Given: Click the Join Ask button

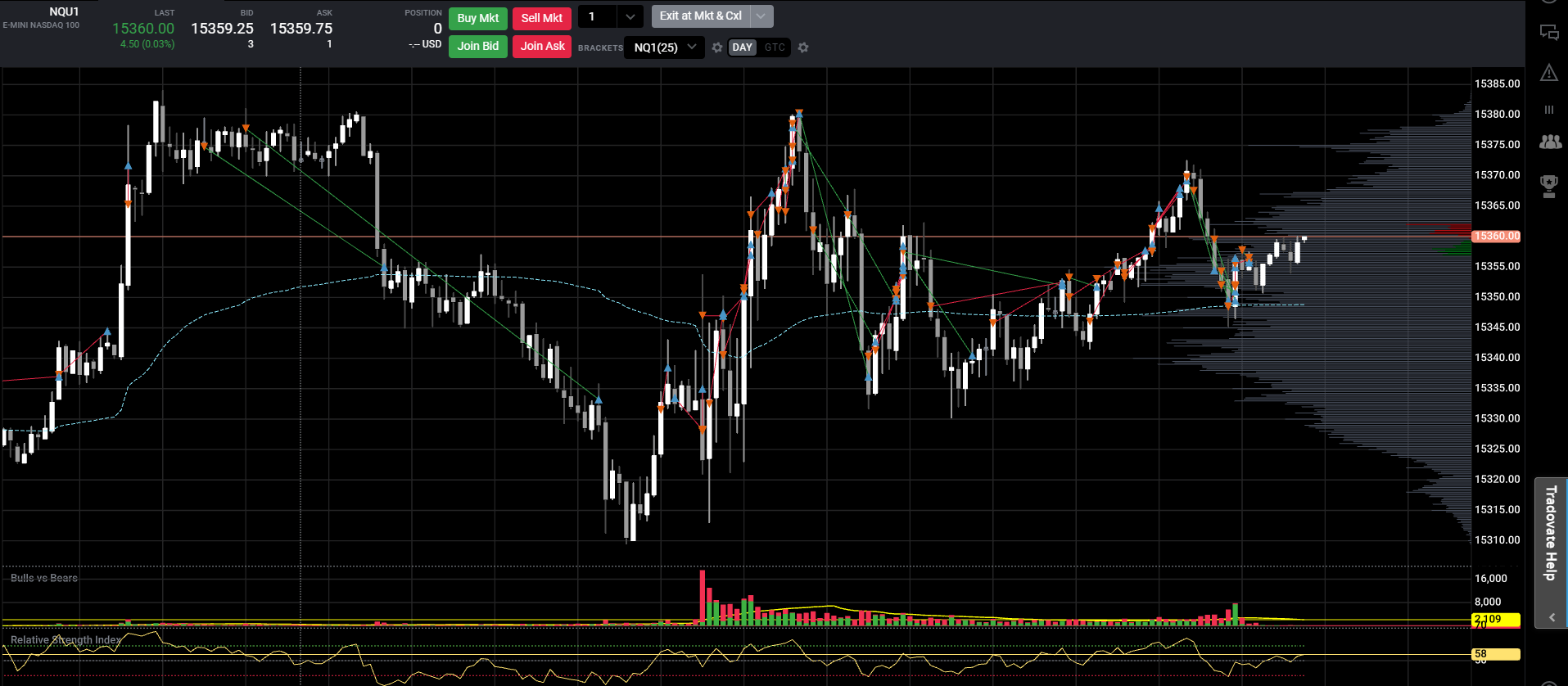Looking at the screenshot, I should (x=542, y=46).
